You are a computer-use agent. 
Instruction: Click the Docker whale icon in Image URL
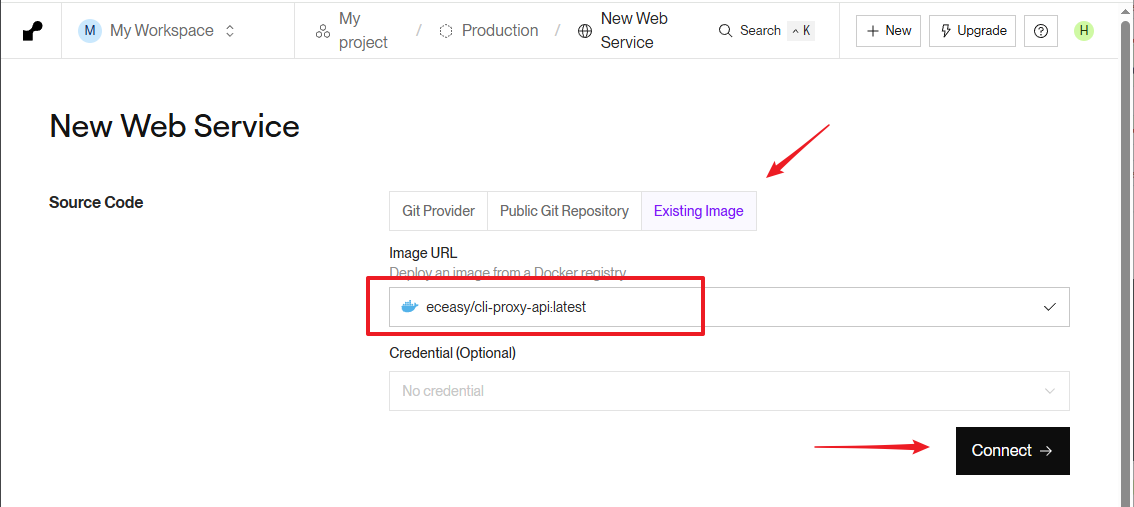tap(408, 307)
